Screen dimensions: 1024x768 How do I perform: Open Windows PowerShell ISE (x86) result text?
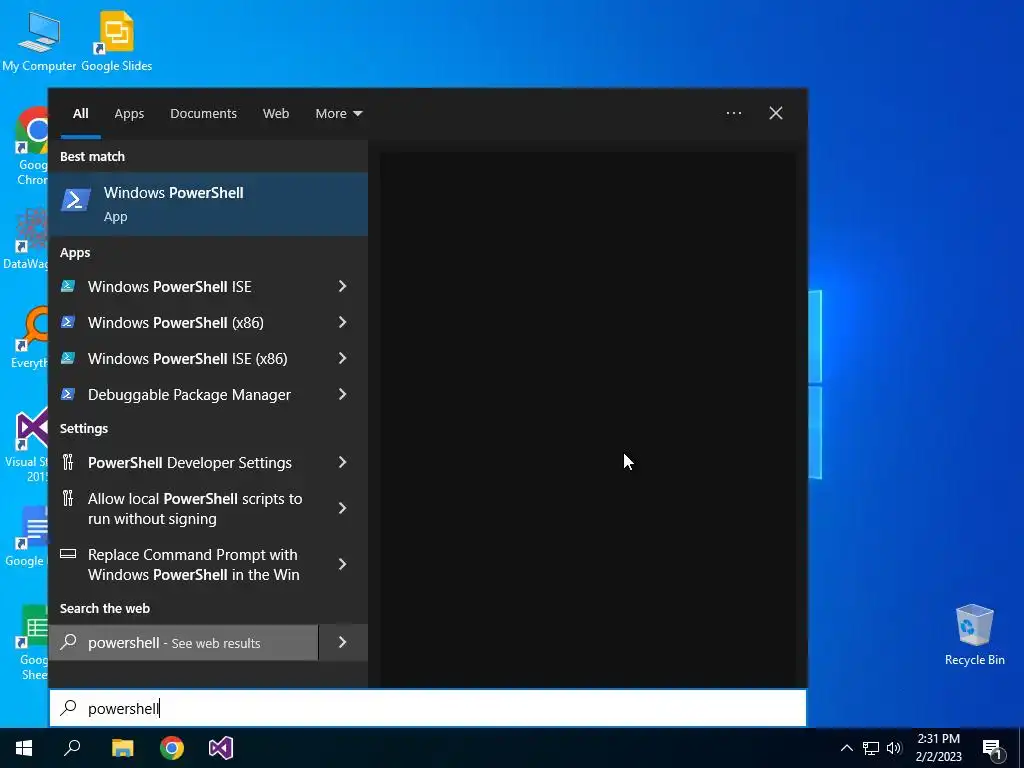[187, 359]
